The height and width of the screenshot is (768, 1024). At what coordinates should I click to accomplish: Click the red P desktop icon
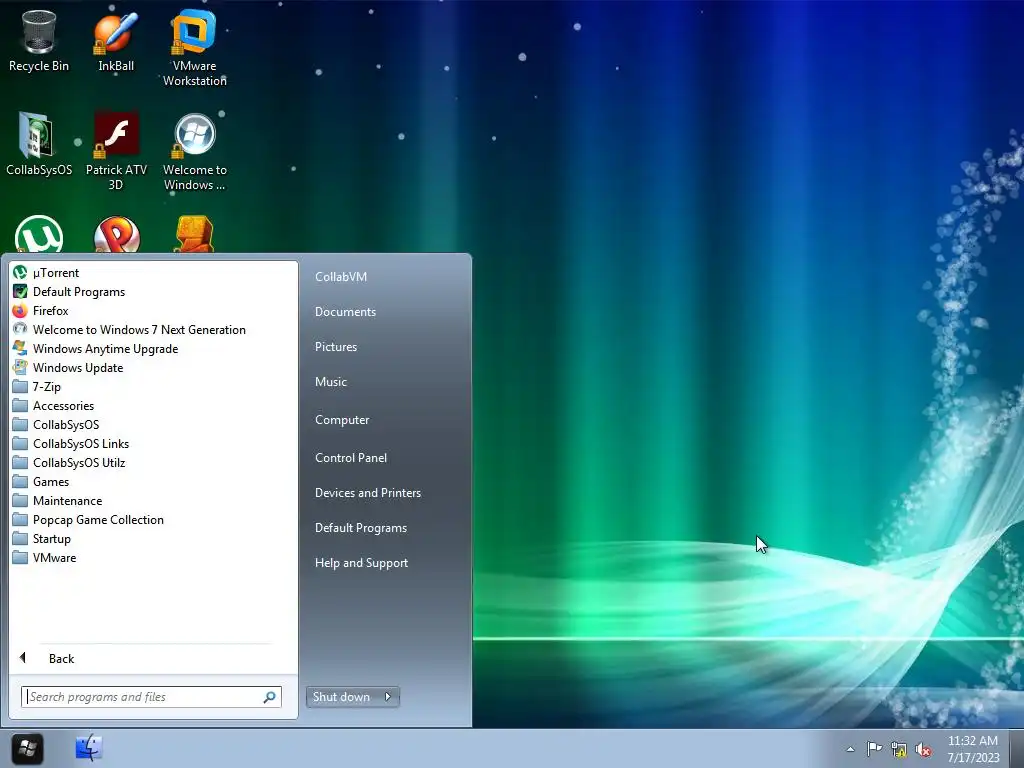pos(116,234)
